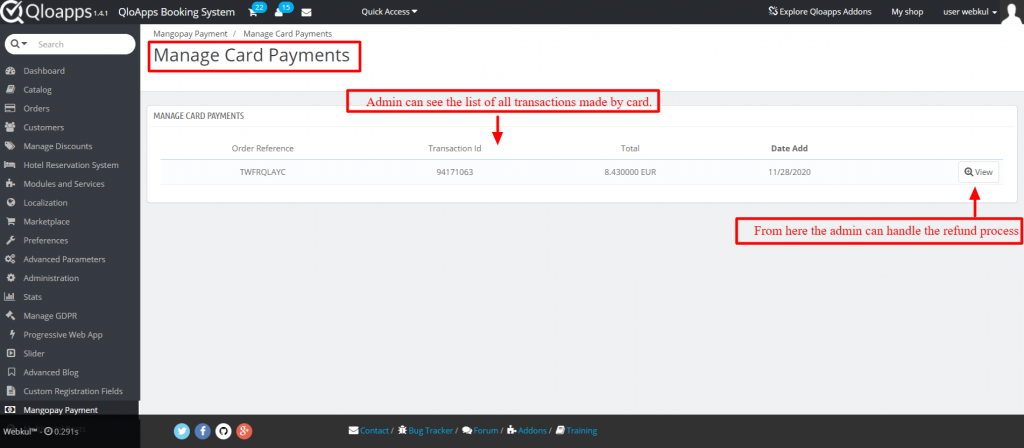Click the Manage GDPR gavel icon

coord(10,316)
